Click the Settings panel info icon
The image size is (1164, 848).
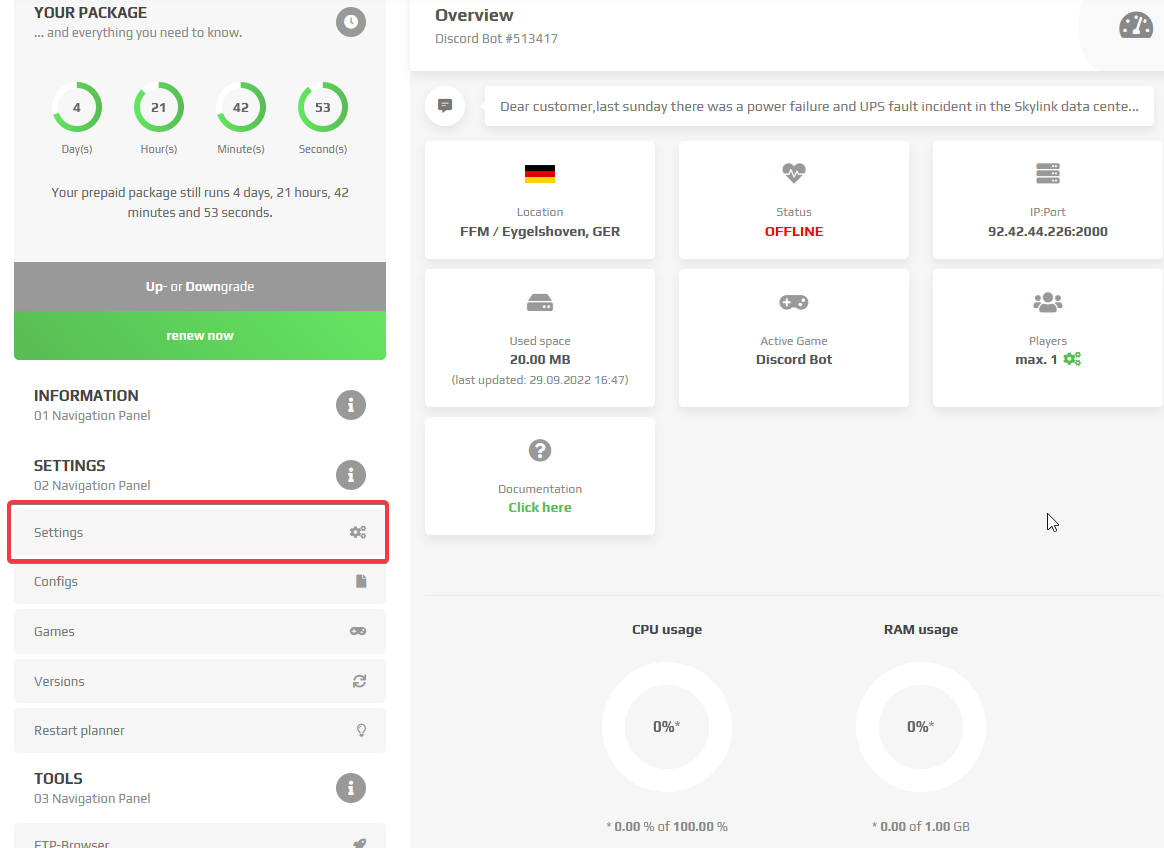tap(350, 474)
